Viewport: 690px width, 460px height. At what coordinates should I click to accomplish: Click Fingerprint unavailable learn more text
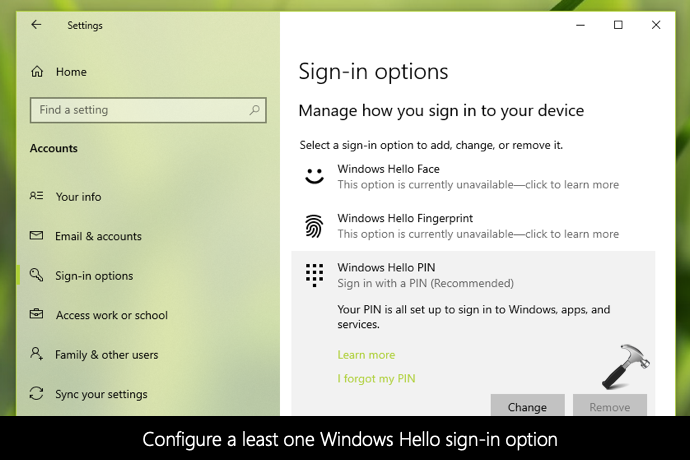(x=478, y=234)
